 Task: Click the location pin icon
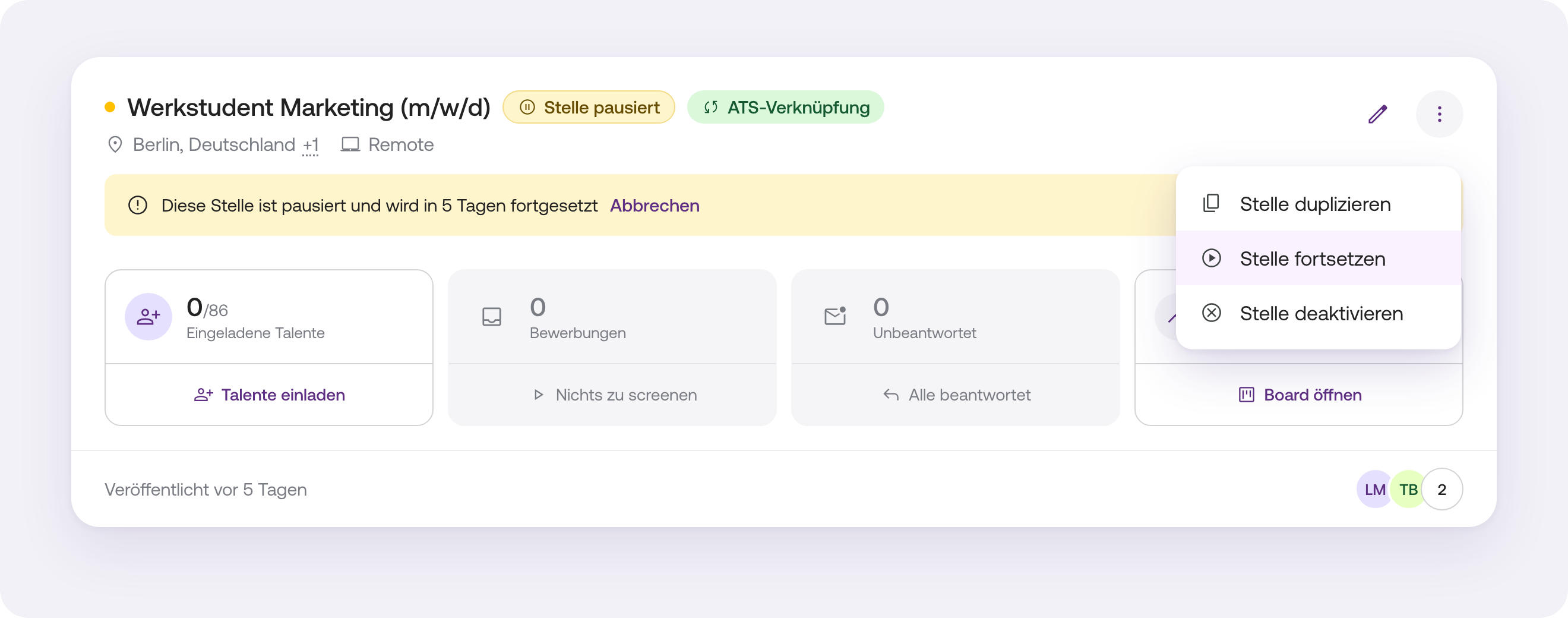[x=115, y=145]
